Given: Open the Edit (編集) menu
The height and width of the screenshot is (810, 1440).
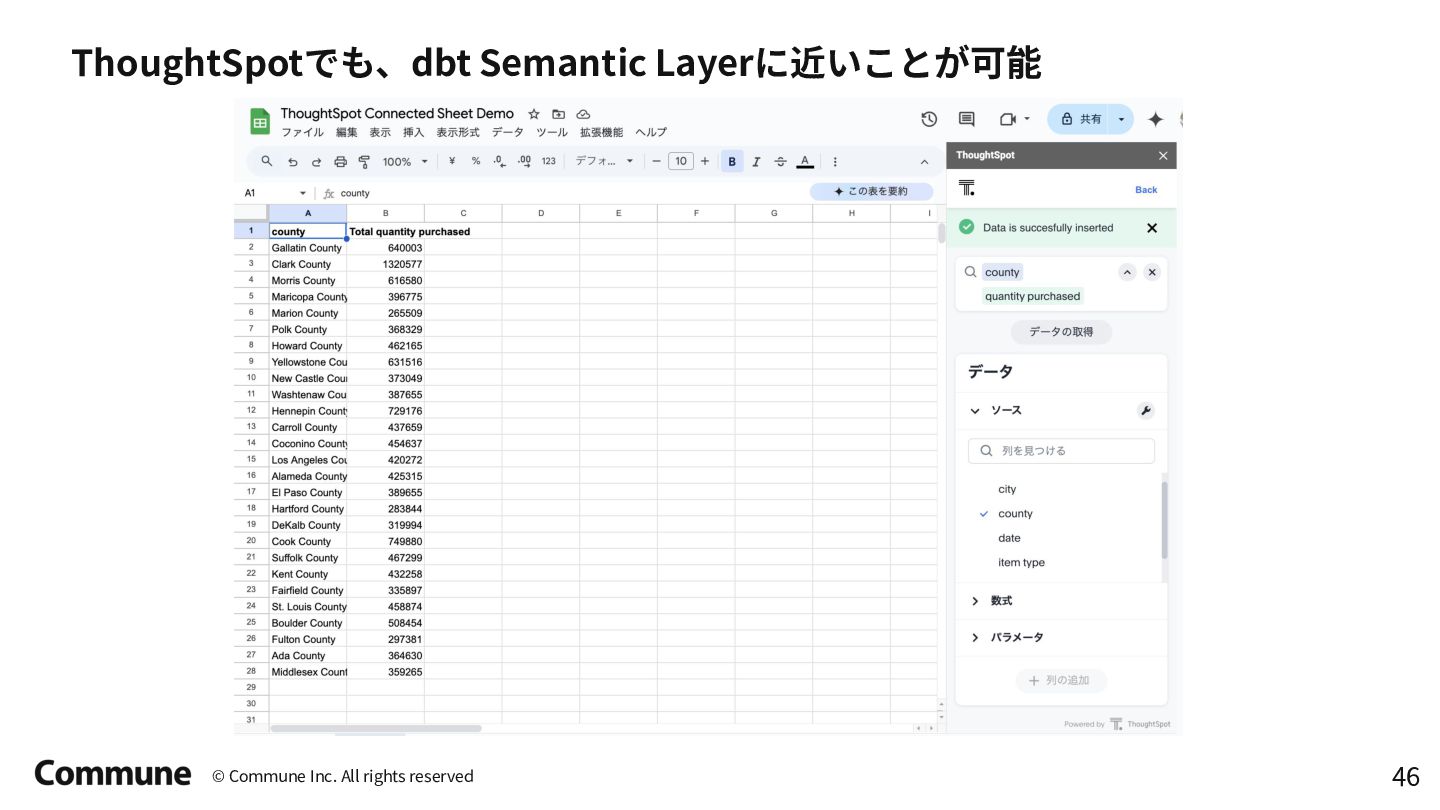Looking at the screenshot, I should point(346,132).
